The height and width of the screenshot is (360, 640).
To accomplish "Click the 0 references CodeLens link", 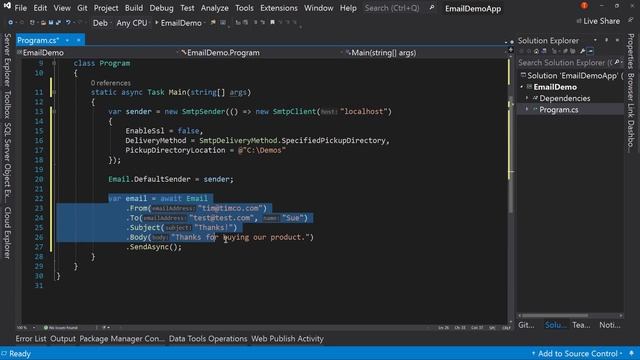I will coord(111,83).
